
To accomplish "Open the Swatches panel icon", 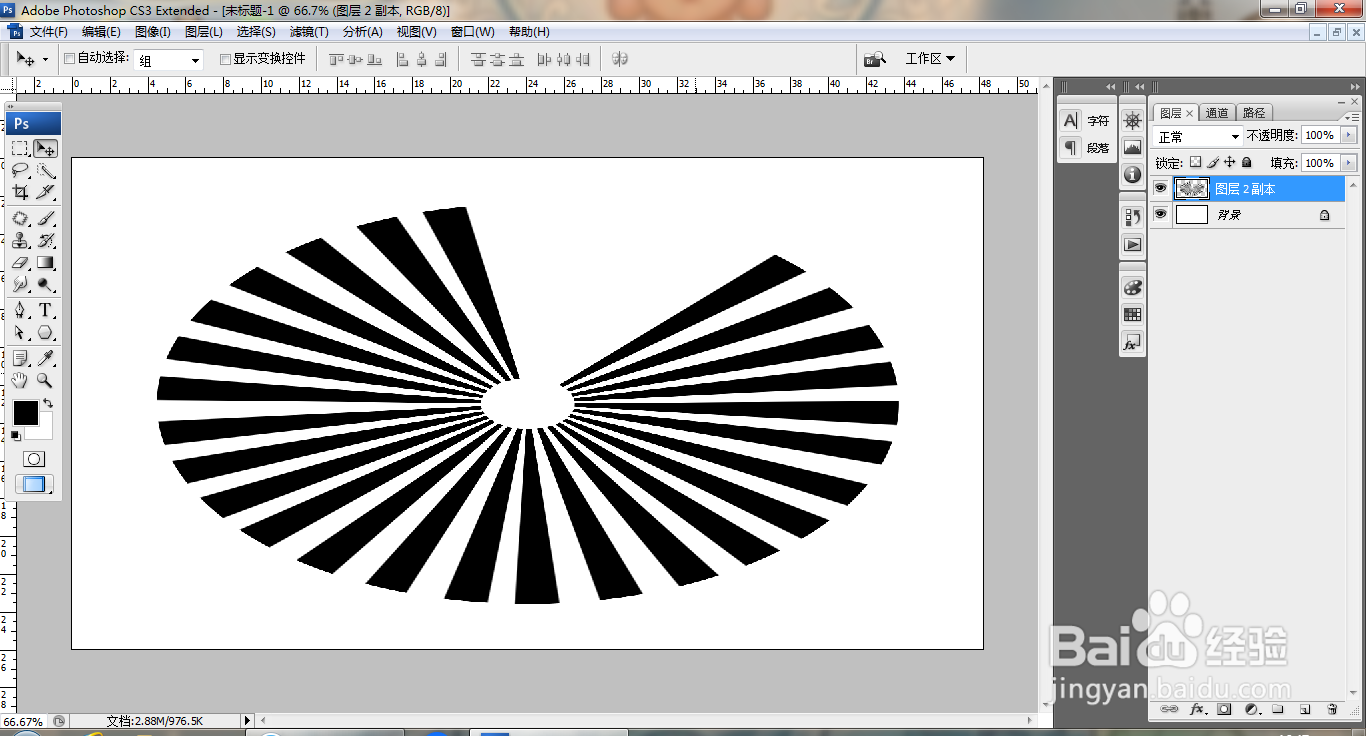I will [x=1132, y=314].
